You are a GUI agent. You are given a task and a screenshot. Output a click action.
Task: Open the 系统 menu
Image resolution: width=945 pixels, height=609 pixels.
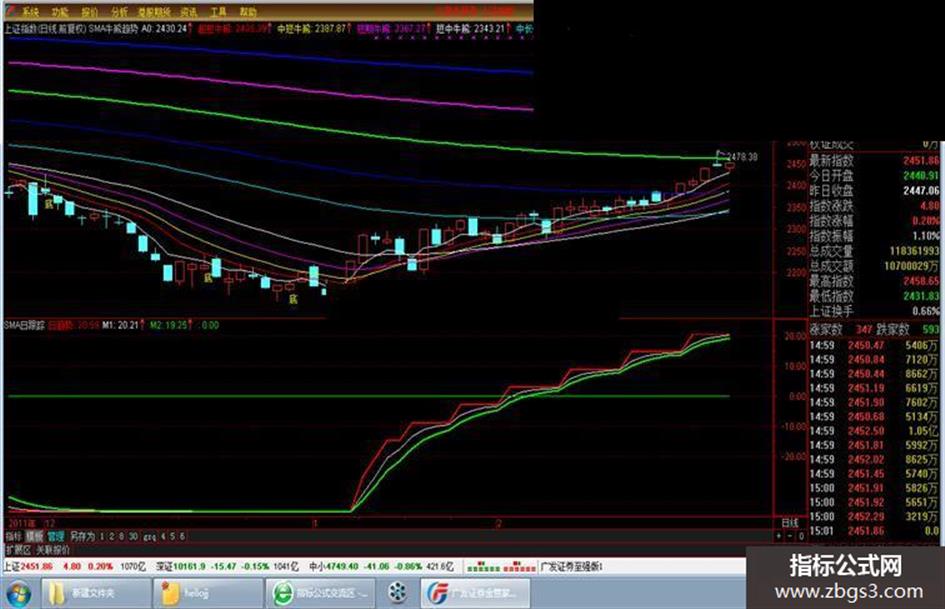(x=30, y=11)
